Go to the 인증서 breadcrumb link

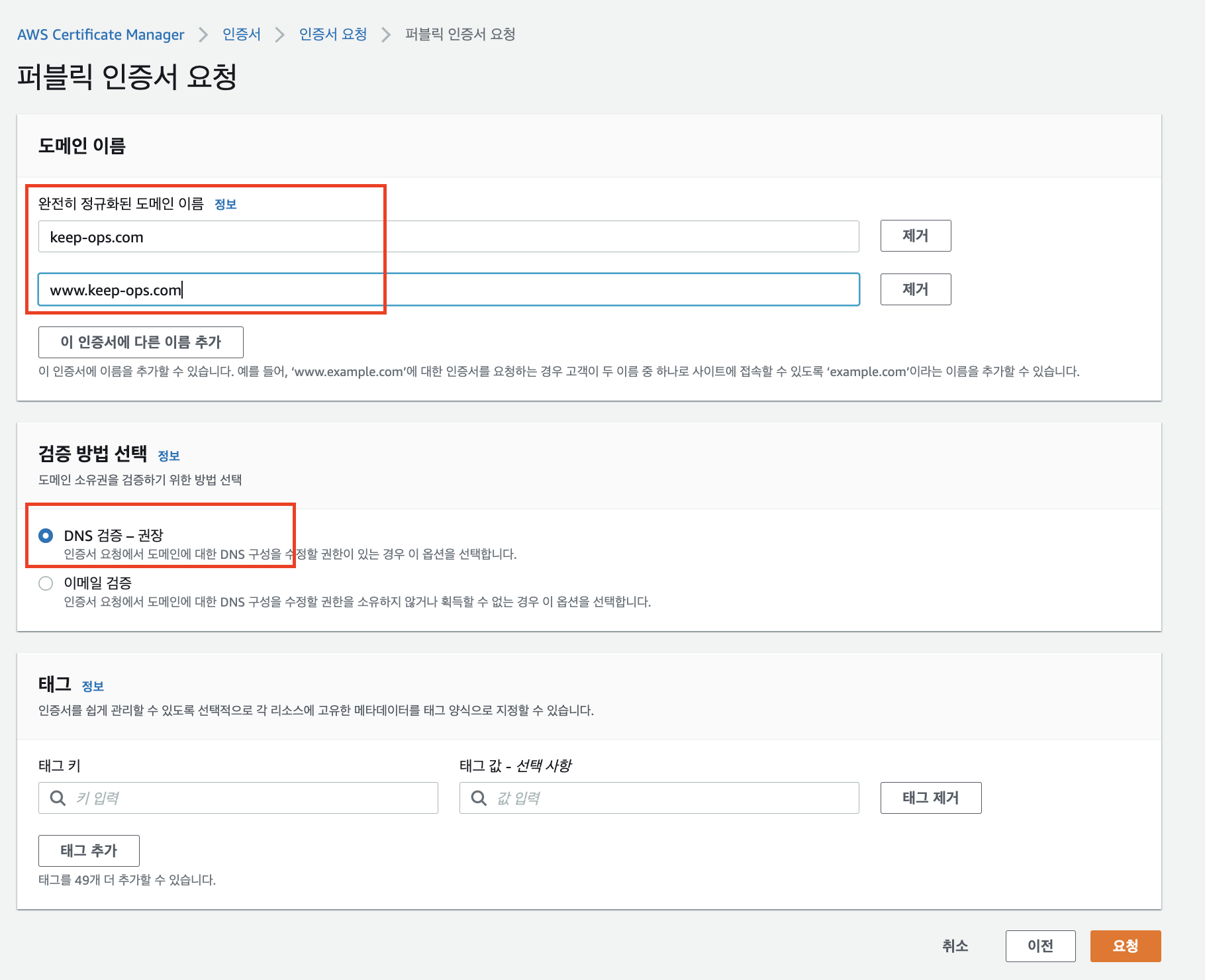pos(242,34)
